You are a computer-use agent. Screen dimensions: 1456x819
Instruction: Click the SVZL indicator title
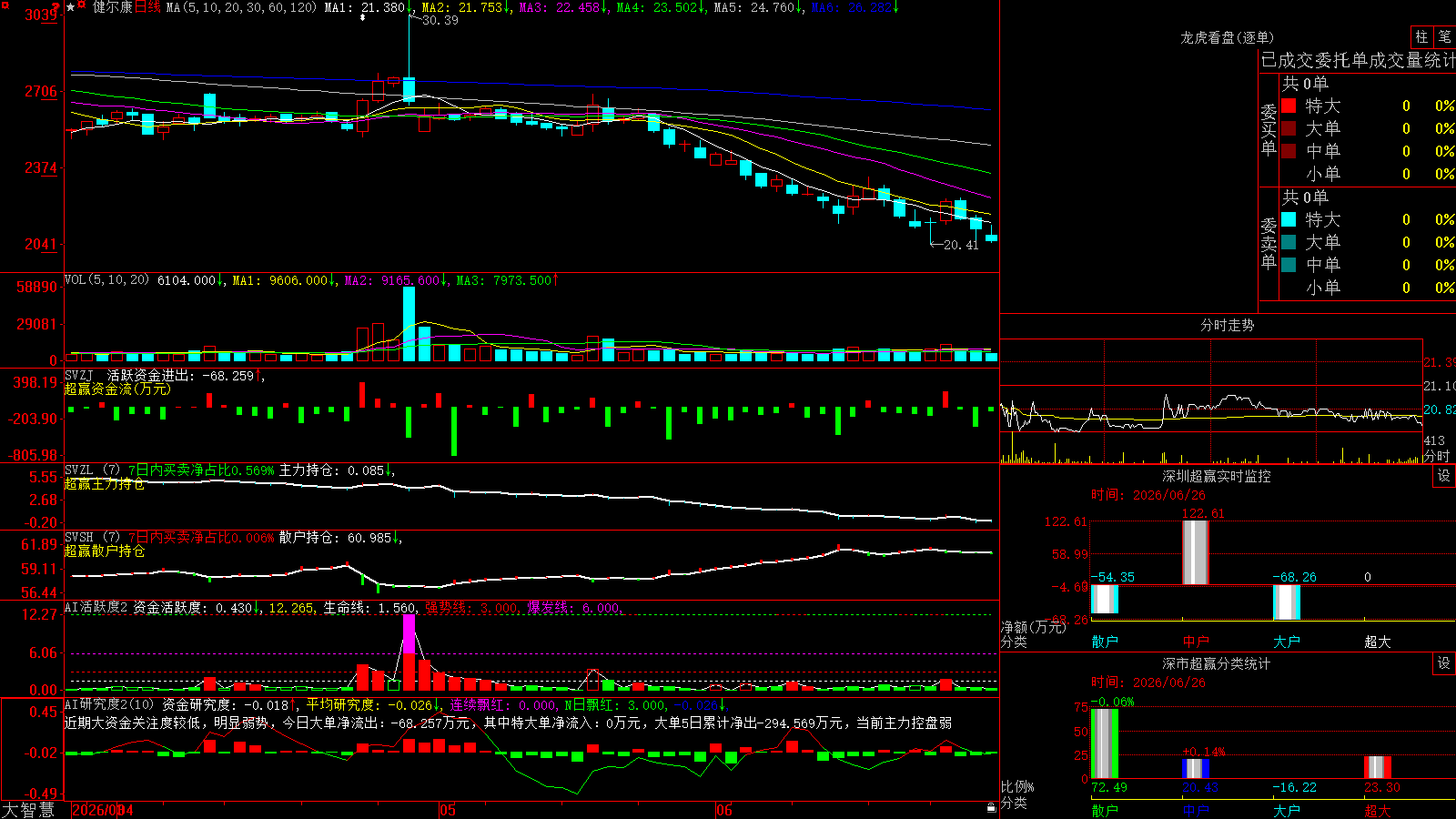[x=92, y=470]
